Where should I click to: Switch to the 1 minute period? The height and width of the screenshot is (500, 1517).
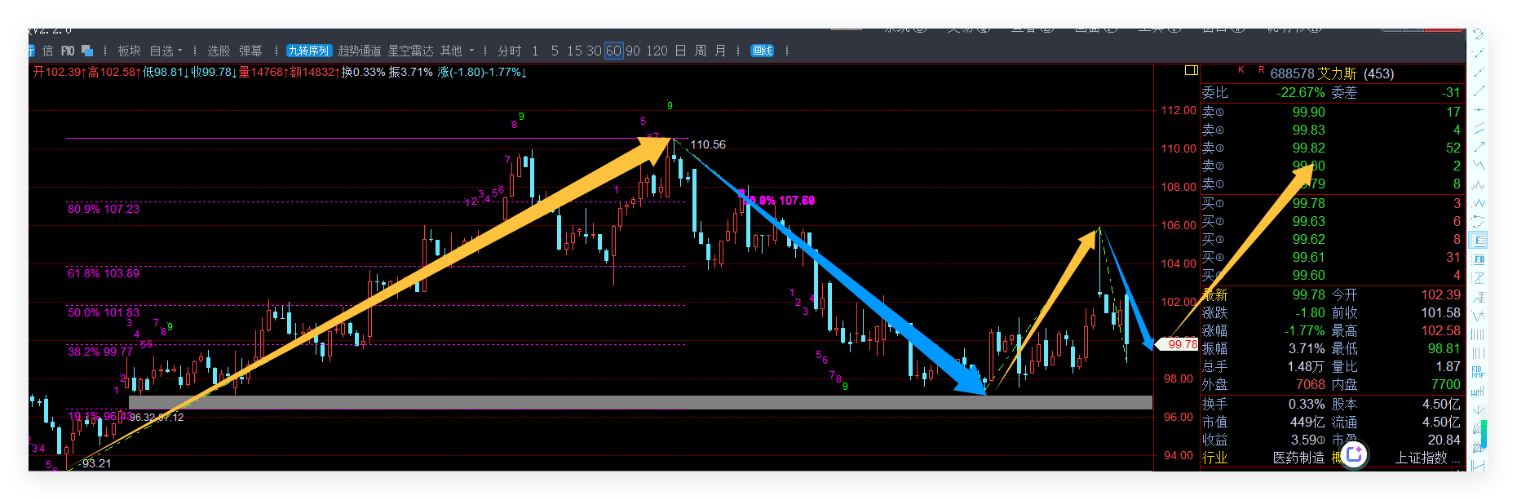point(535,51)
